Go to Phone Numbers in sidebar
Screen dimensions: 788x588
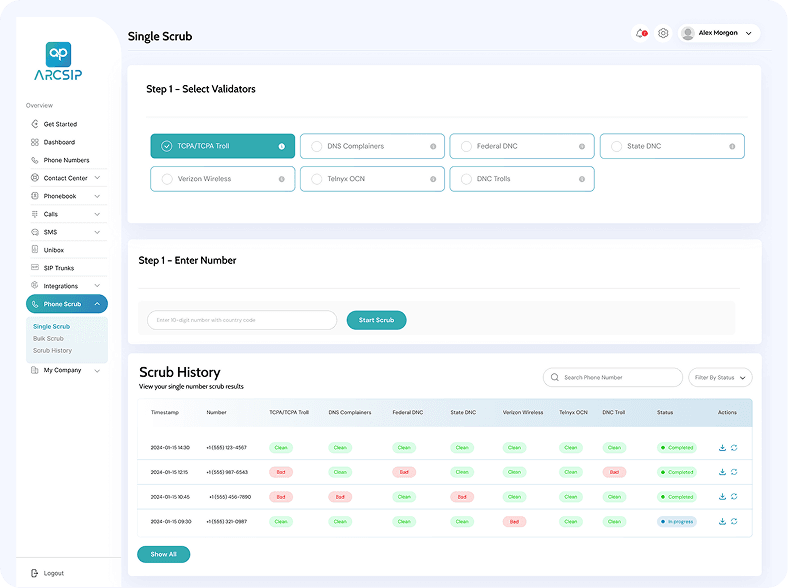pos(66,160)
